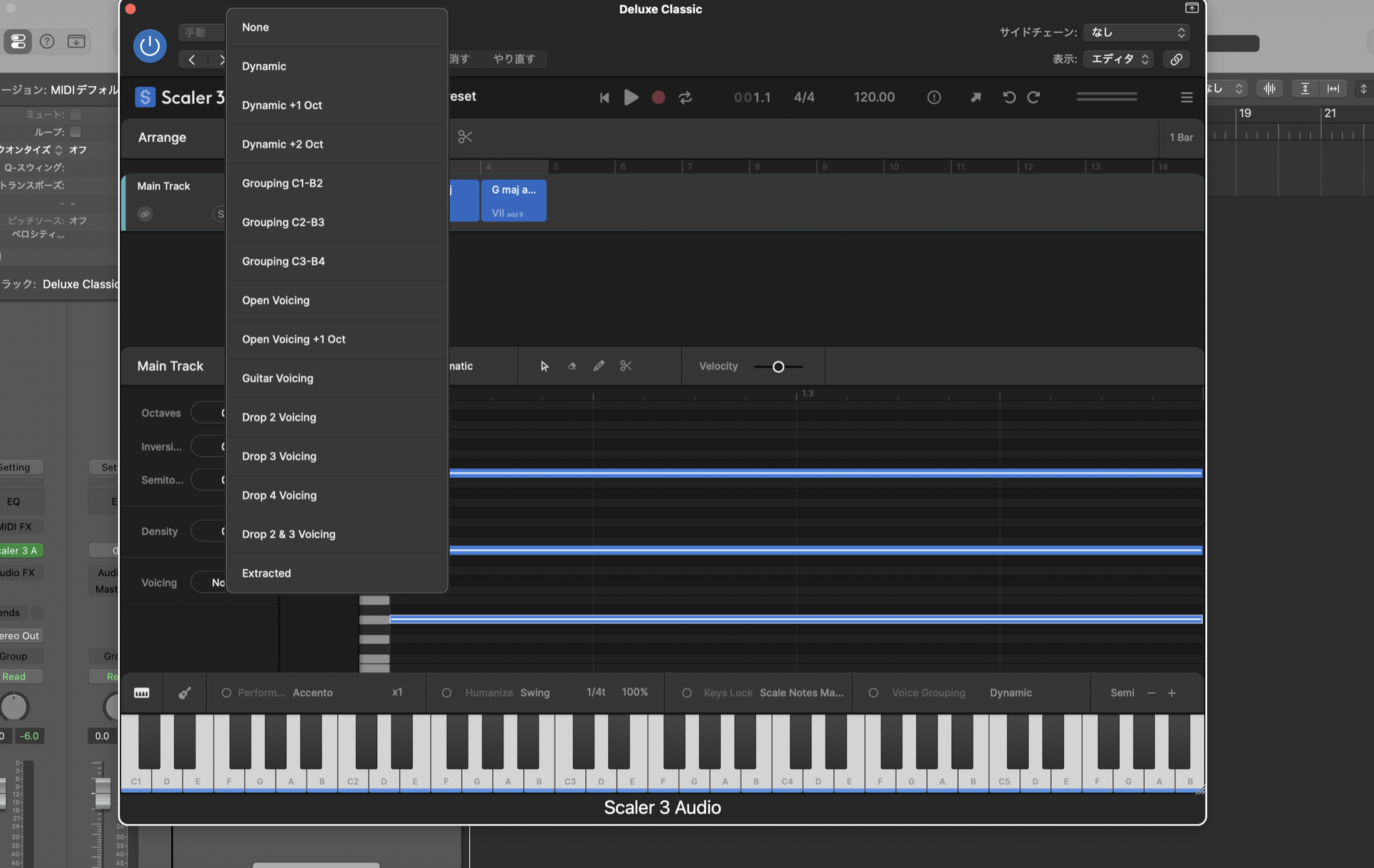Open the metronome/info circle icon
The height and width of the screenshot is (868, 1374).
pos(934,97)
